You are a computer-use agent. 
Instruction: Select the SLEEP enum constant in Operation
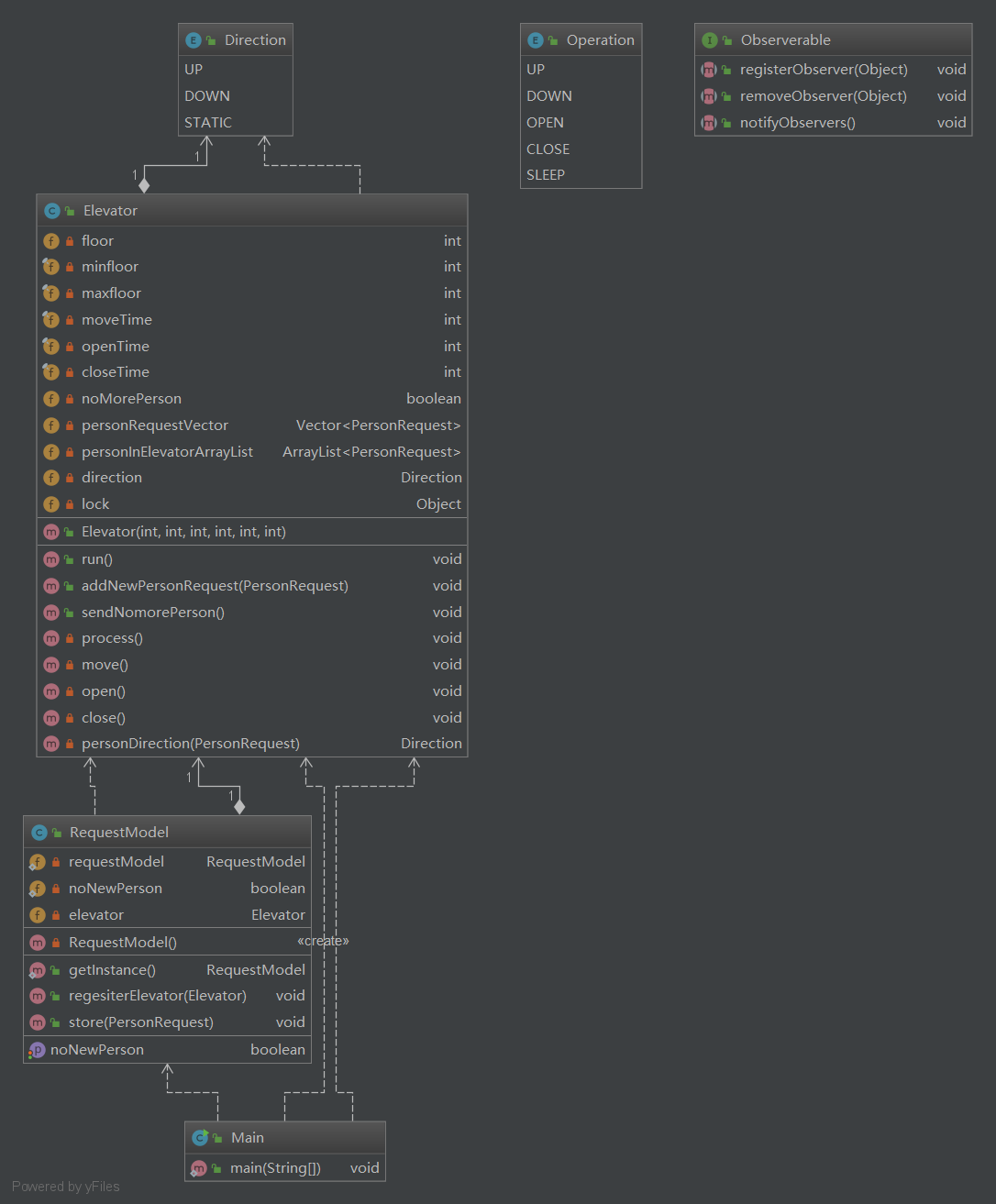[546, 175]
